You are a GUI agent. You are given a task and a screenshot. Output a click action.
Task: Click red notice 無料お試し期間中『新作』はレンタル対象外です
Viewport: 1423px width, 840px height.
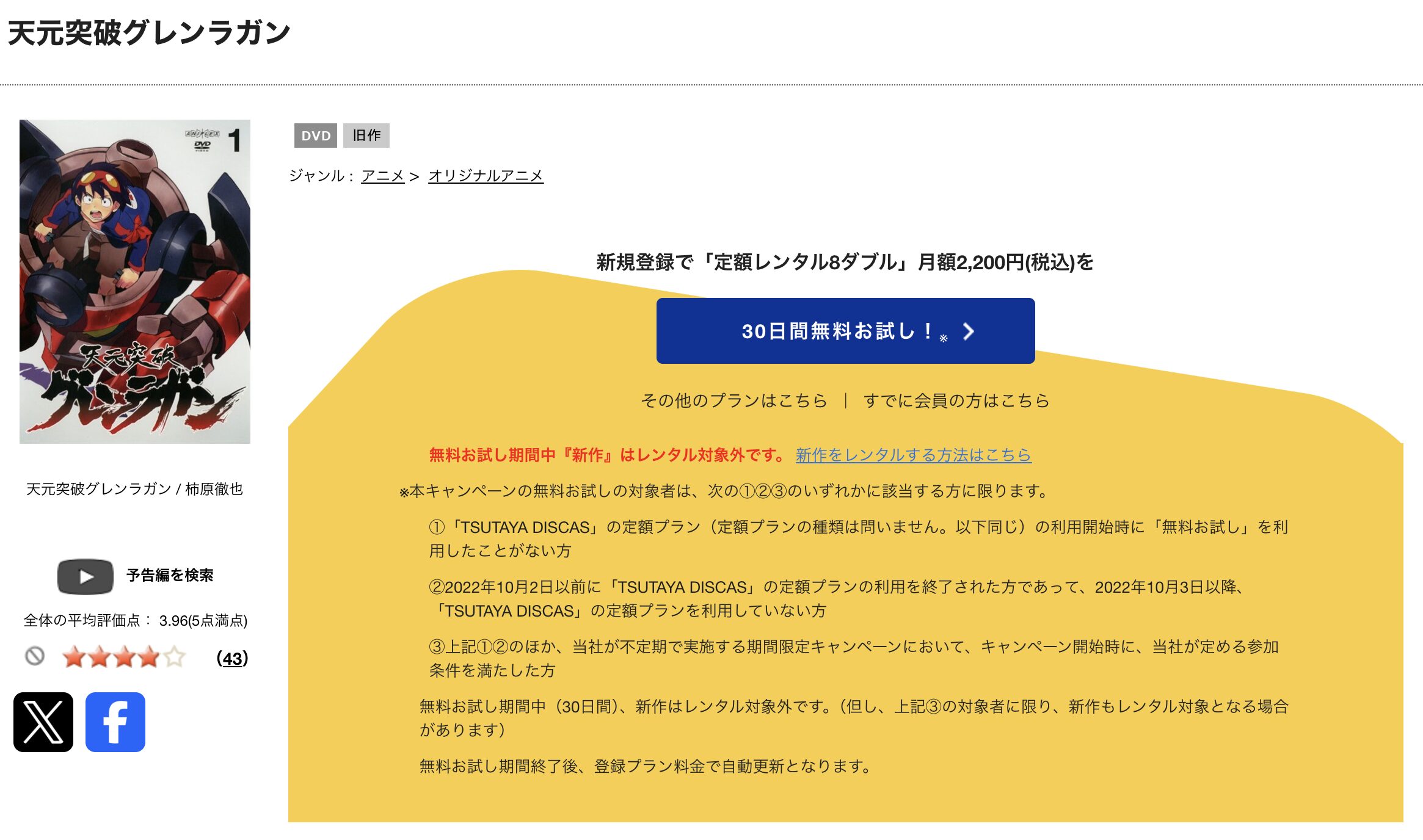coord(608,455)
